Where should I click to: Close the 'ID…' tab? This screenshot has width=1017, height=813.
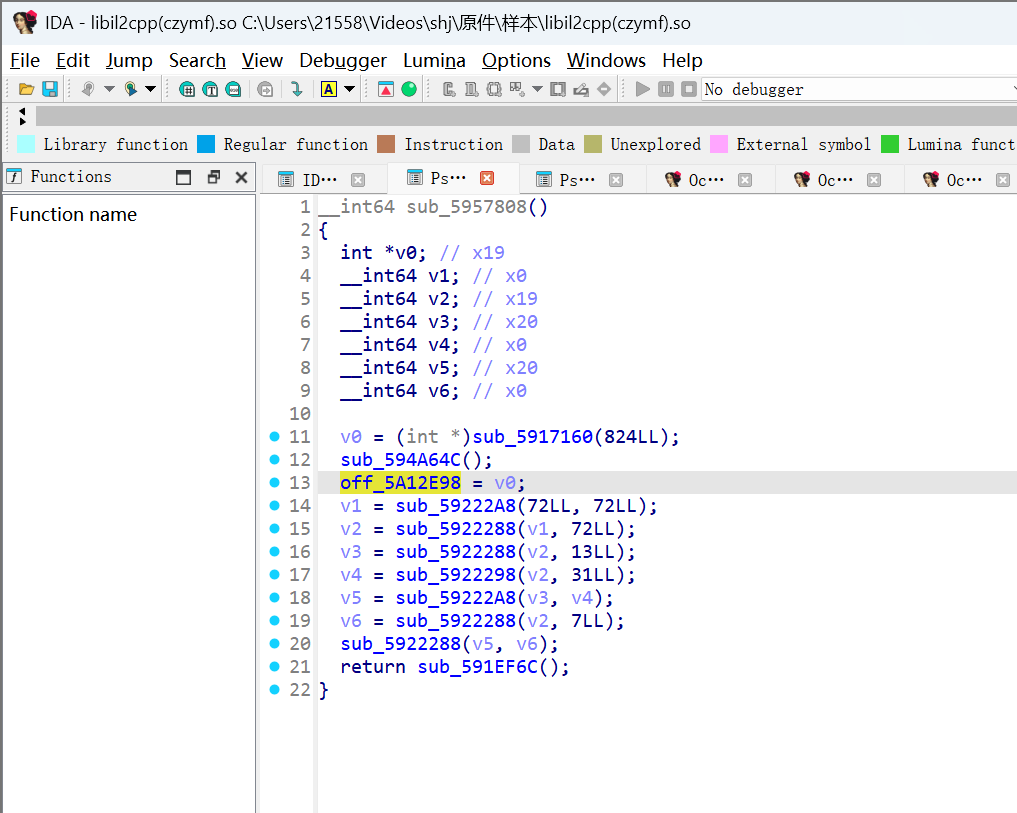pos(358,180)
